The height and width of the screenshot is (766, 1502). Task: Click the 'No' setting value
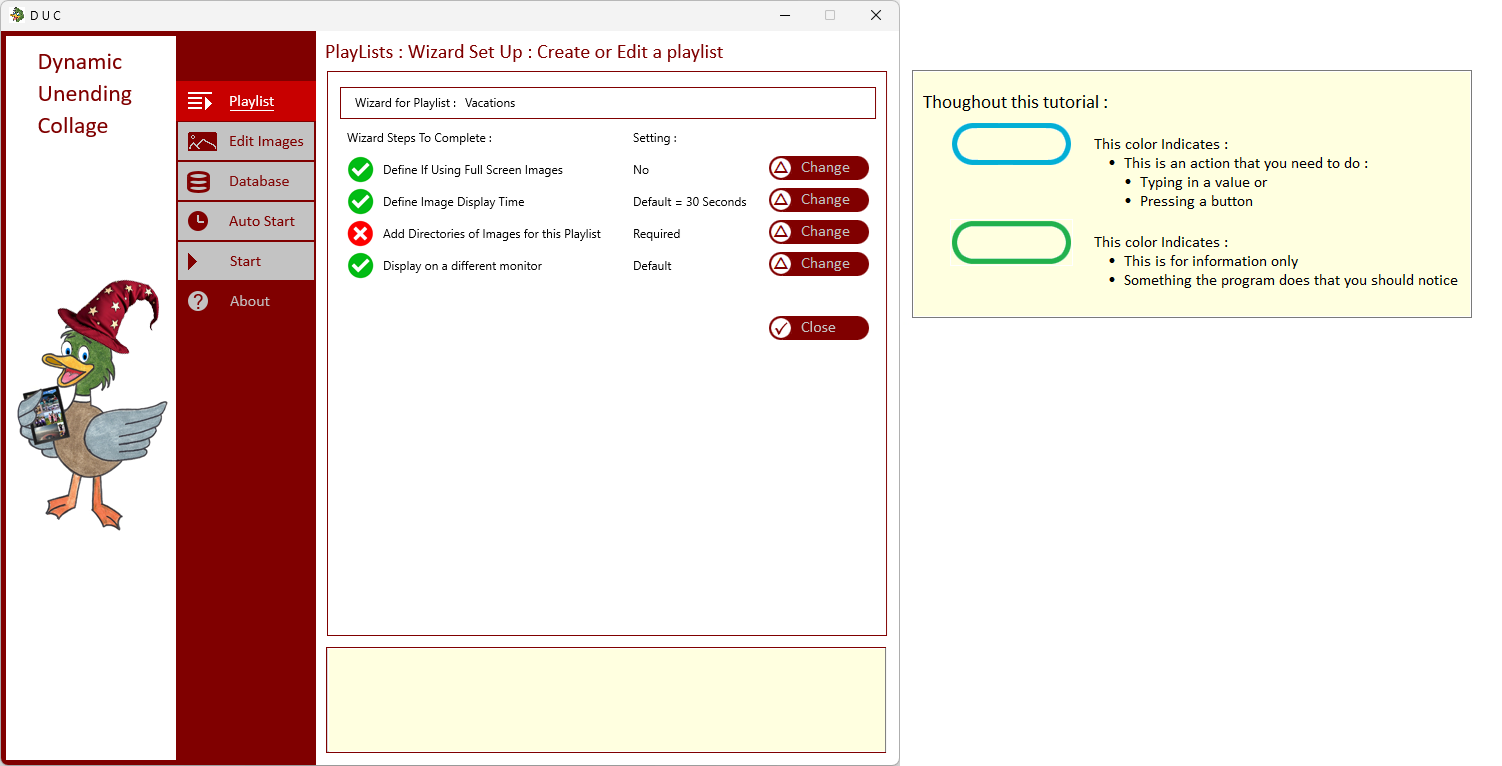coord(641,170)
